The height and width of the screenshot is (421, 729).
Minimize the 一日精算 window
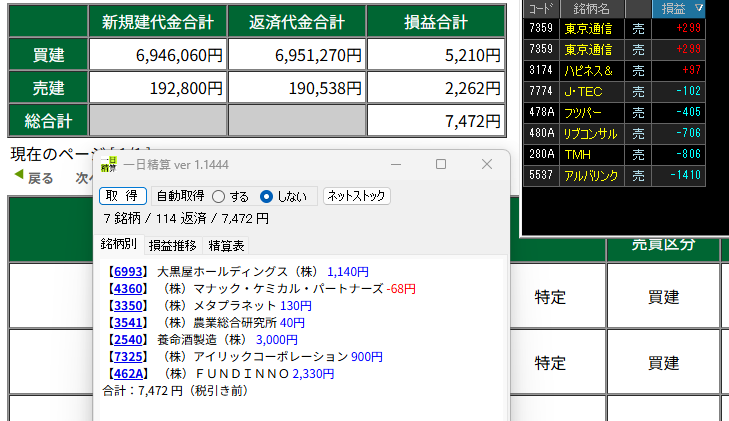(x=396, y=164)
